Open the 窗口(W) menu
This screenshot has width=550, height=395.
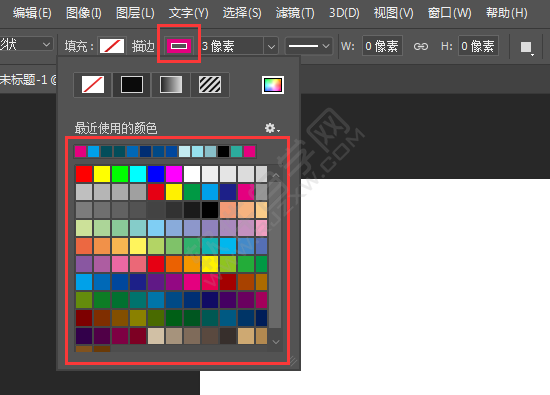(449, 13)
